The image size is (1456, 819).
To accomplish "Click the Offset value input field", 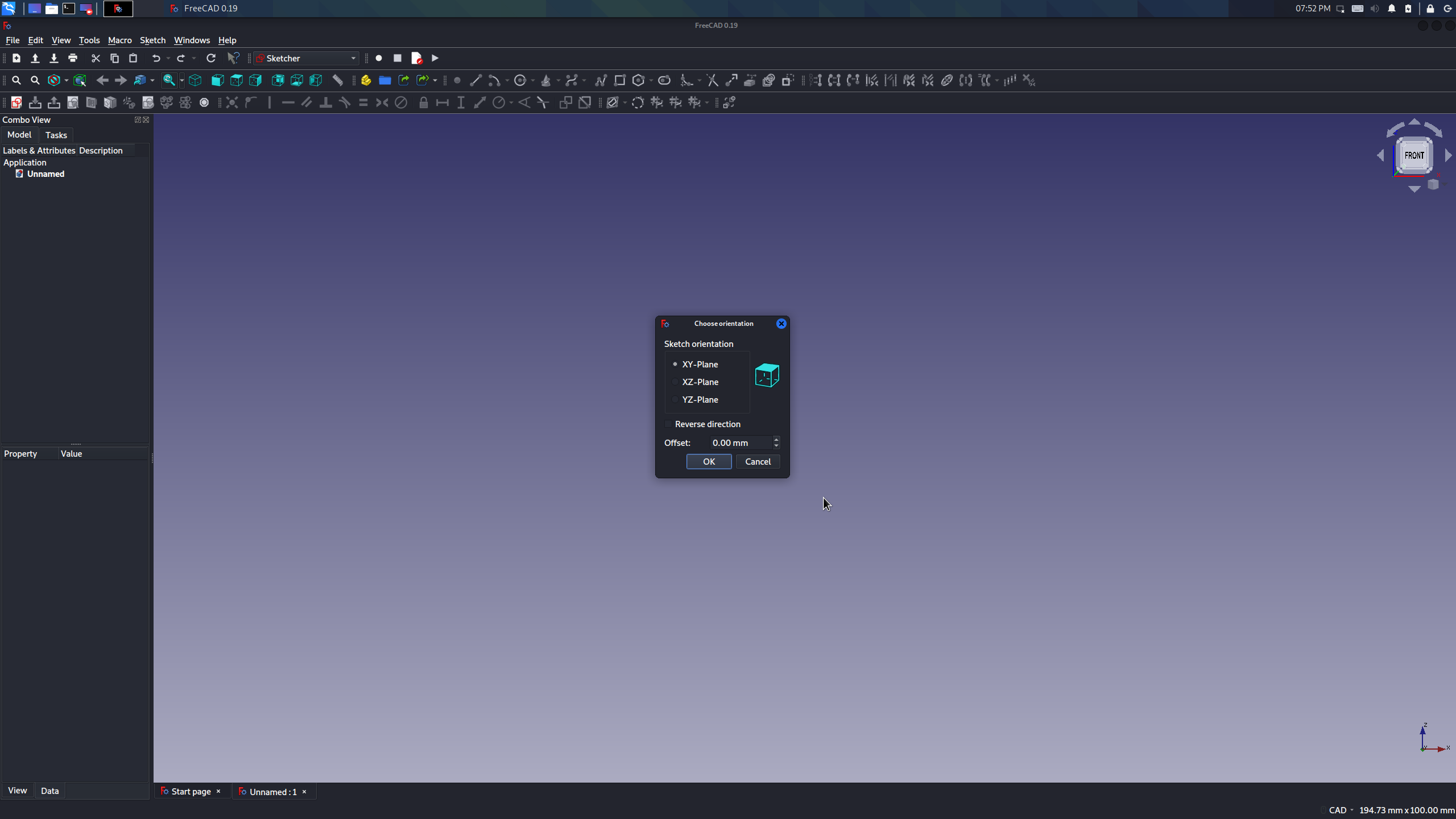I will (x=741, y=443).
